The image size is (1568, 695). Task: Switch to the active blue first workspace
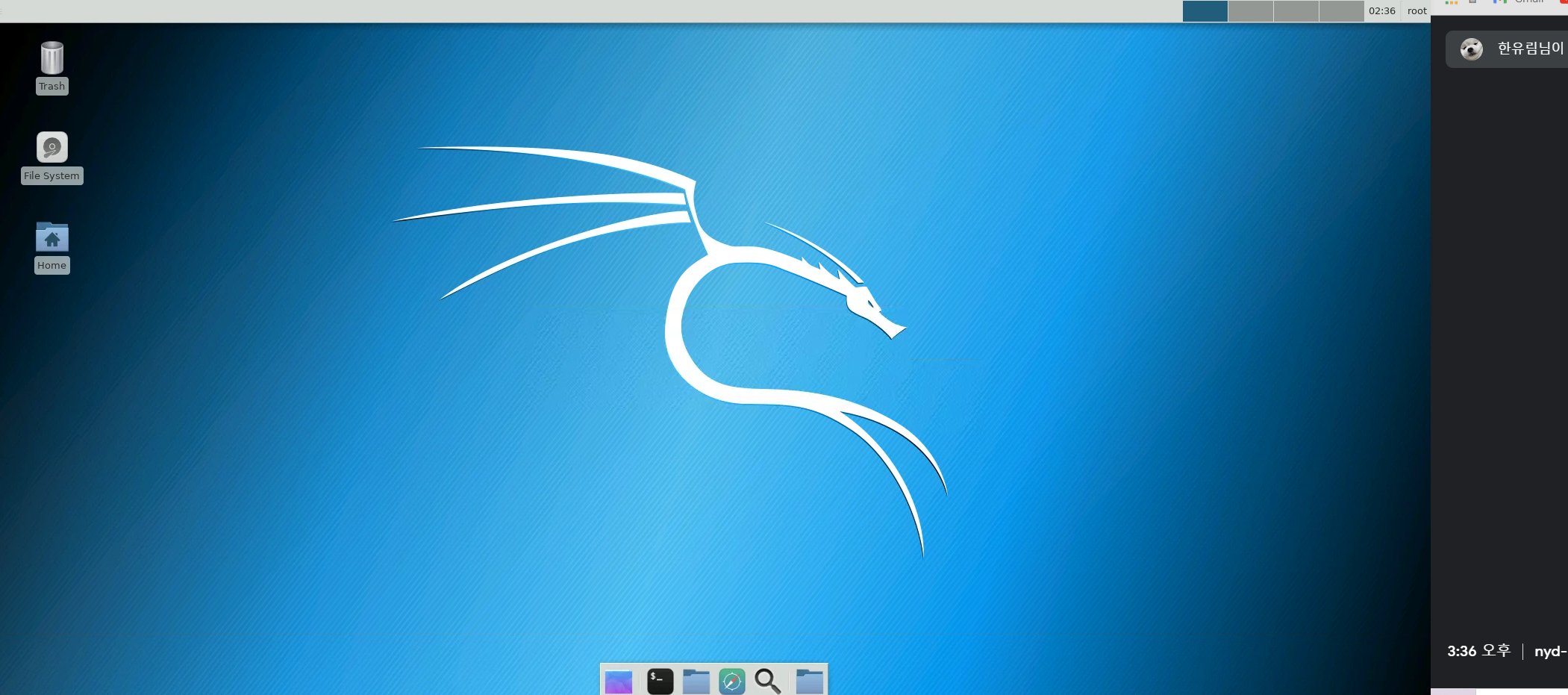coord(1205,11)
